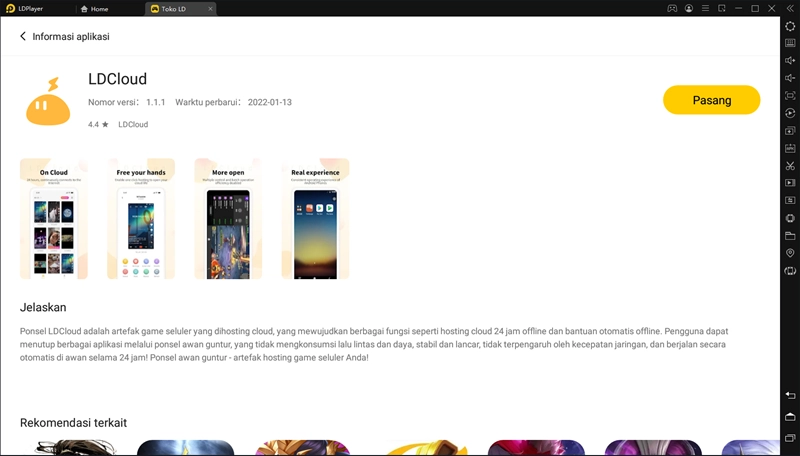The image size is (800, 456).
Task: Switch to the Home tab
Action: (95, 9)
